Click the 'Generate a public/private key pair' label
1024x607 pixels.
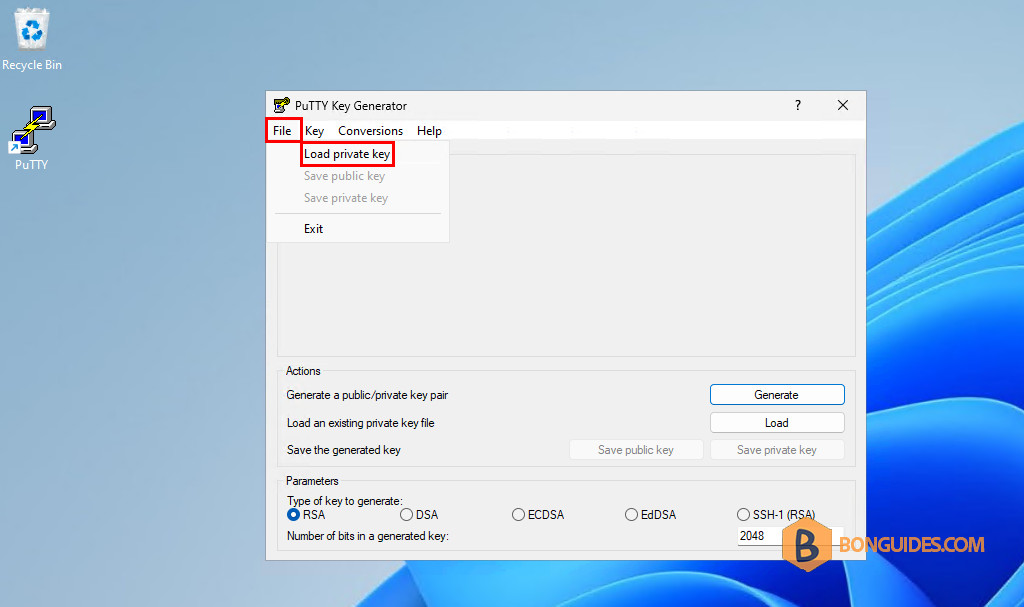click(x=367, y=395)
